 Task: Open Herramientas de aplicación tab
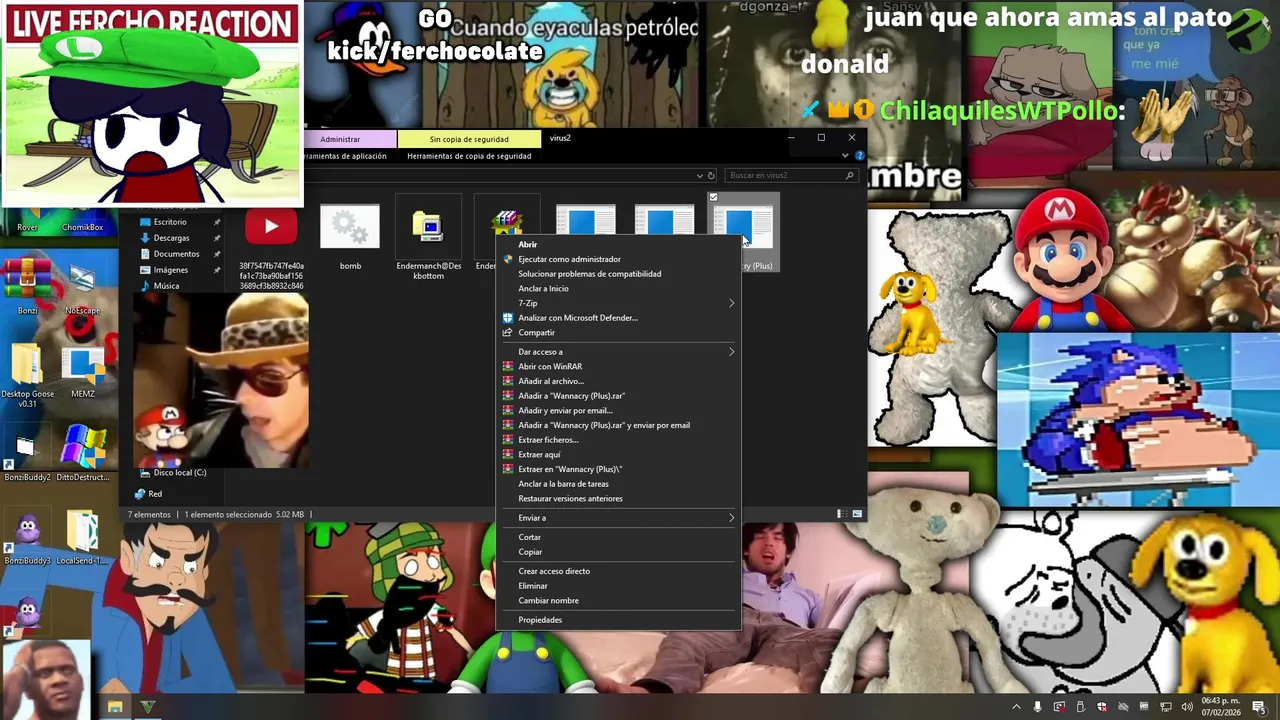coord(344,156)
